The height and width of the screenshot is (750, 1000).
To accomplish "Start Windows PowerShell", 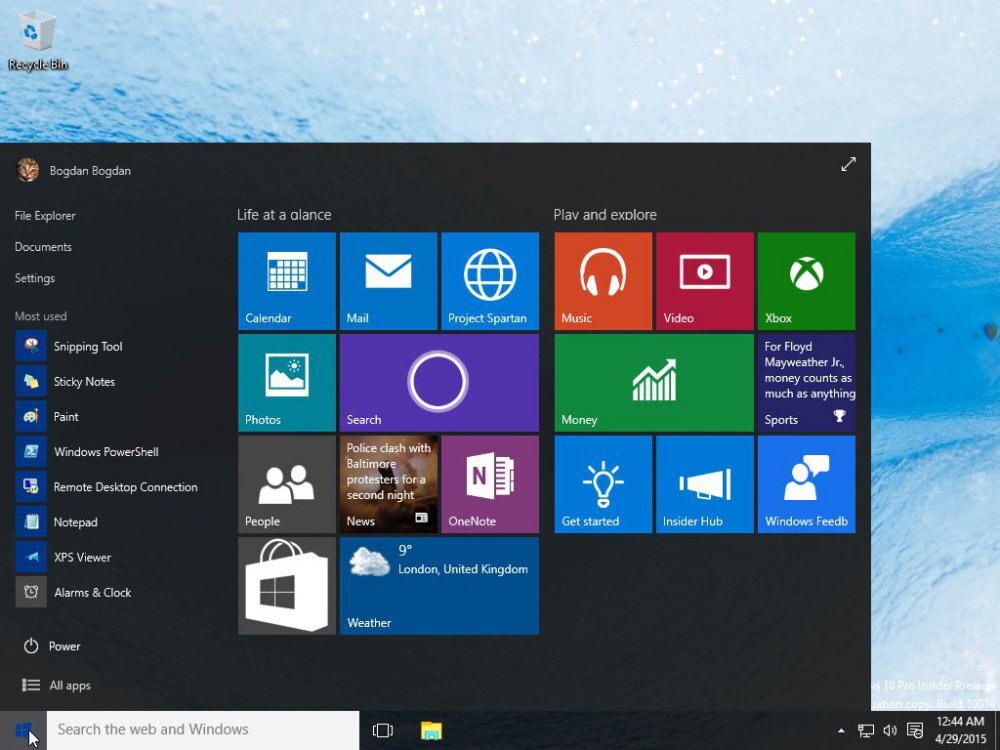I will point(105,451).
